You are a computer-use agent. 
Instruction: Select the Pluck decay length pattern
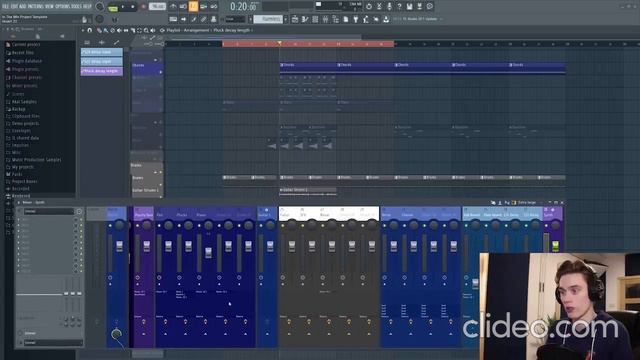coord(102,71)
